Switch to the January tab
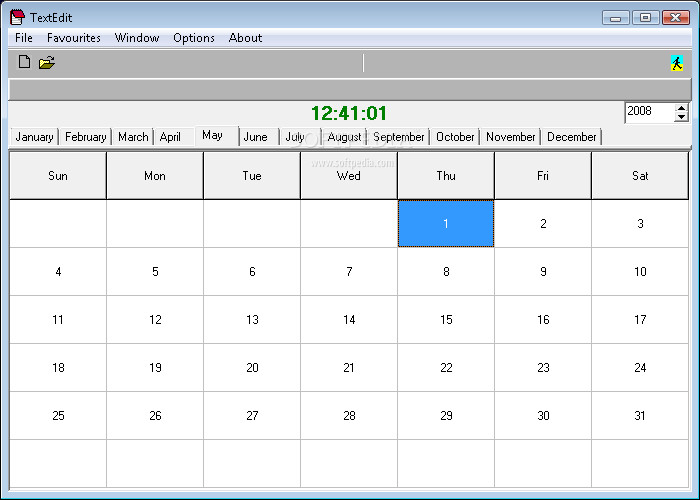This screenshot has width=700, height=500. 34,137
